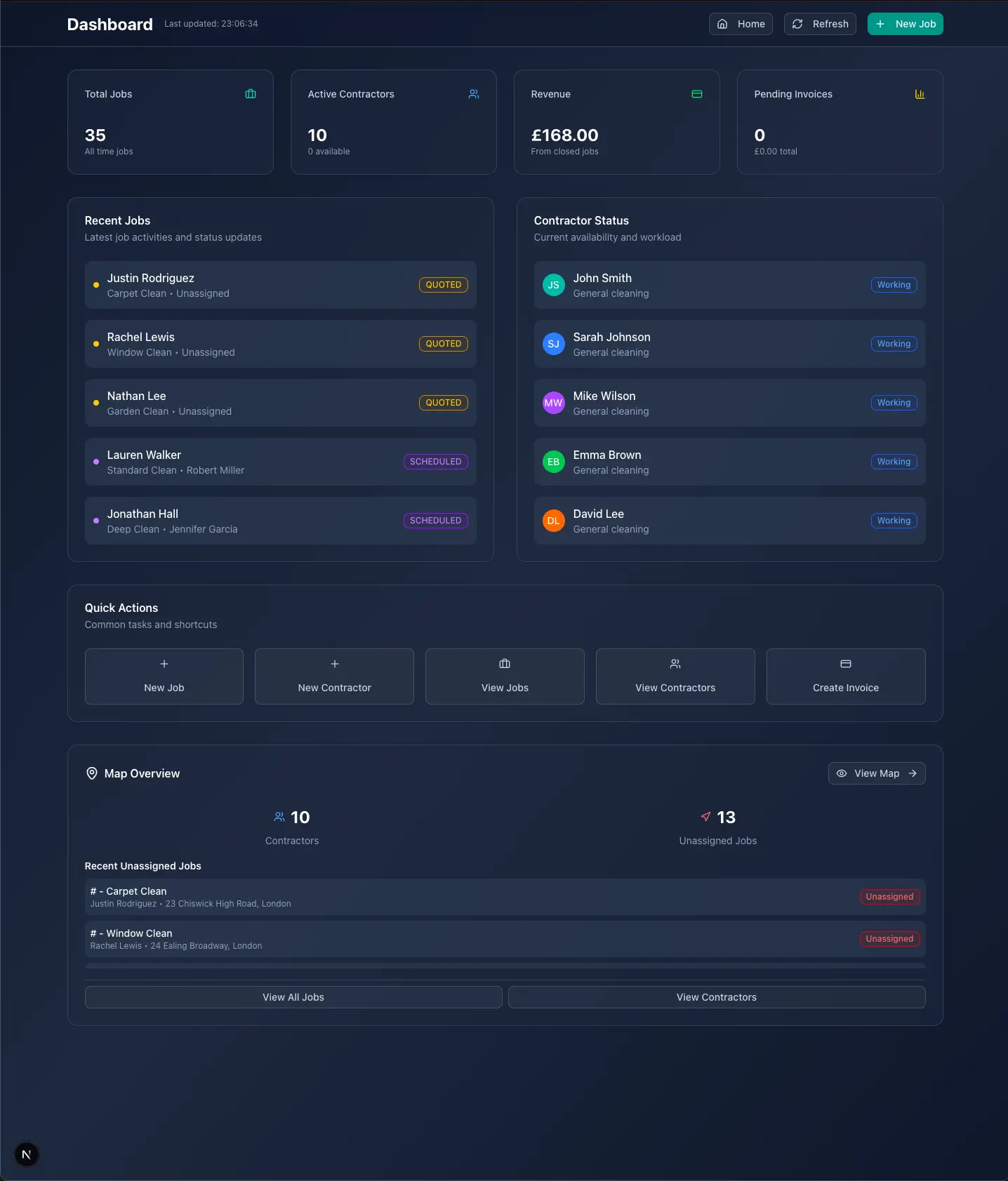
Task: Go to Home from the header
Action: [x=741, y=24]
